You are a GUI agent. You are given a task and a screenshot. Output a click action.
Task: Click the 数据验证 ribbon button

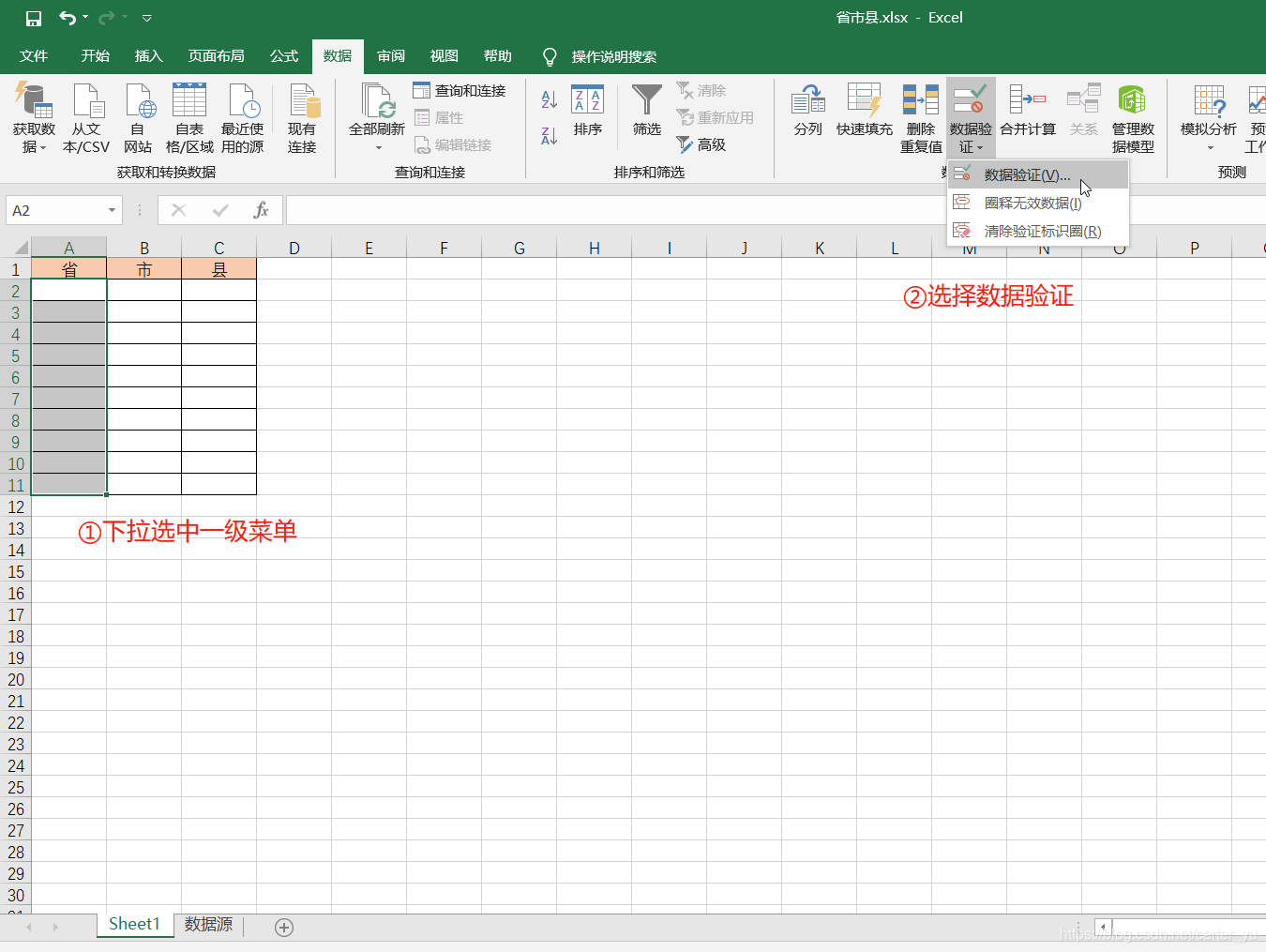click(x=971, y=118)
